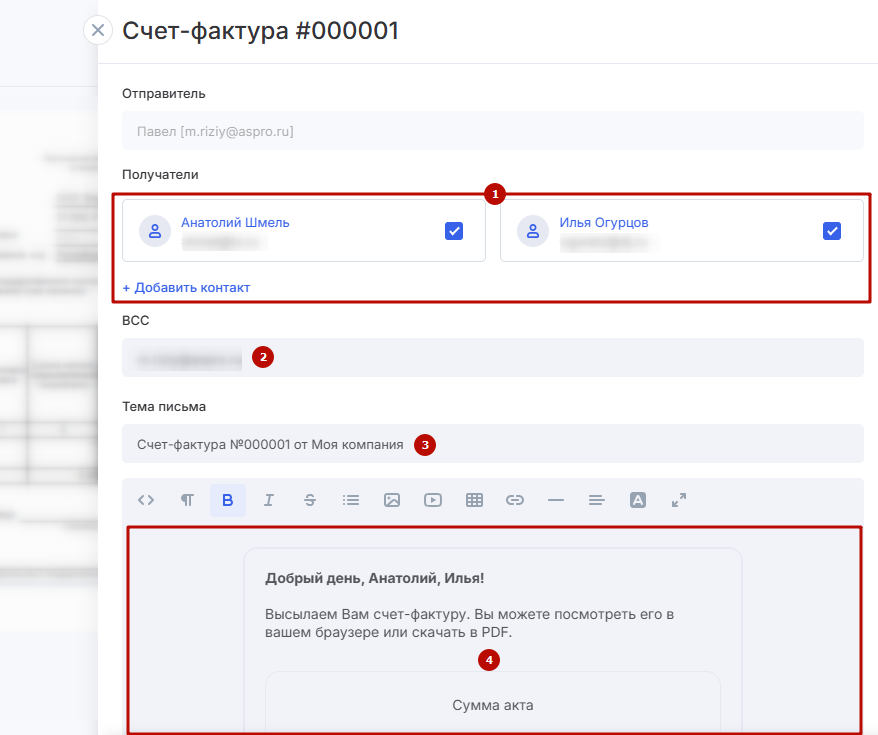The height and width of the screenshot is (735, 878).
Task: Toggle italic formatting in editor
Action: [x=269, y=500]
